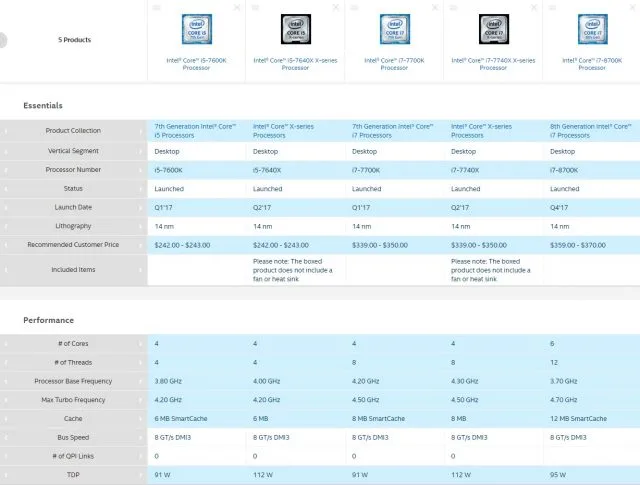This screenshot has height=485, width=640.
Task: Select the Product Collection row label
Action: click(x=73, y=131)
